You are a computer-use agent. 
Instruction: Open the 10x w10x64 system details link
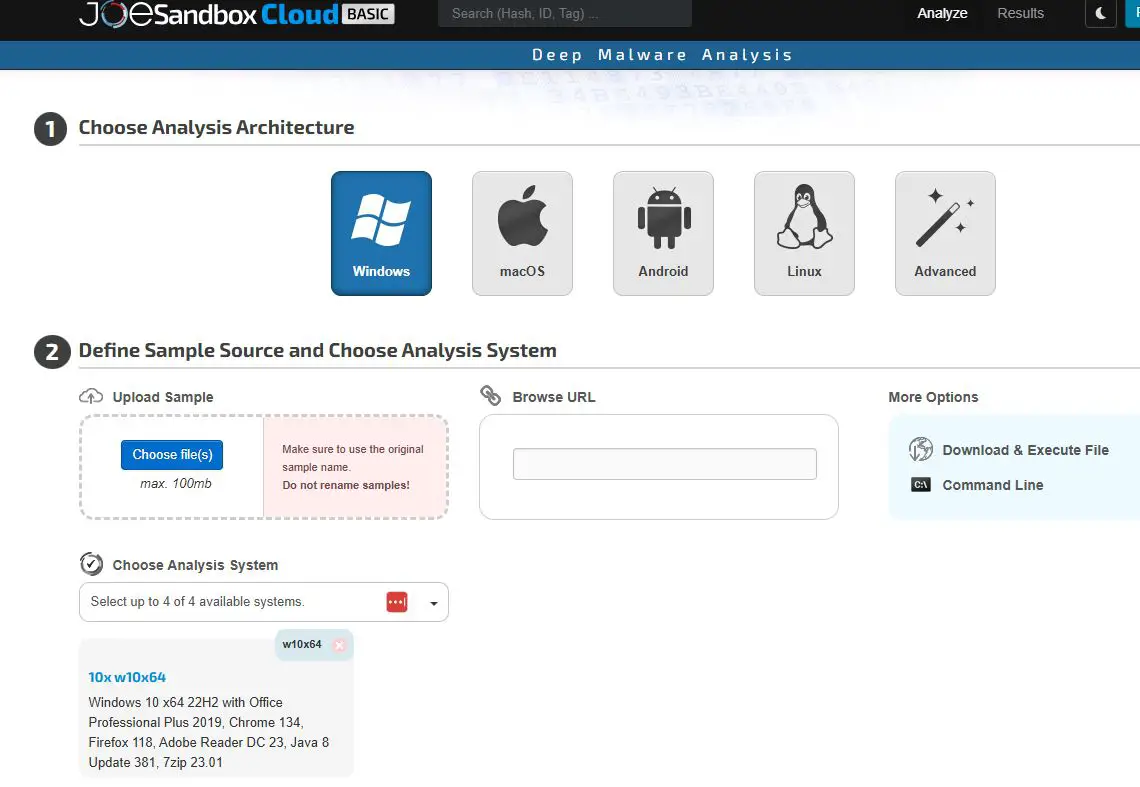point(125,677)
